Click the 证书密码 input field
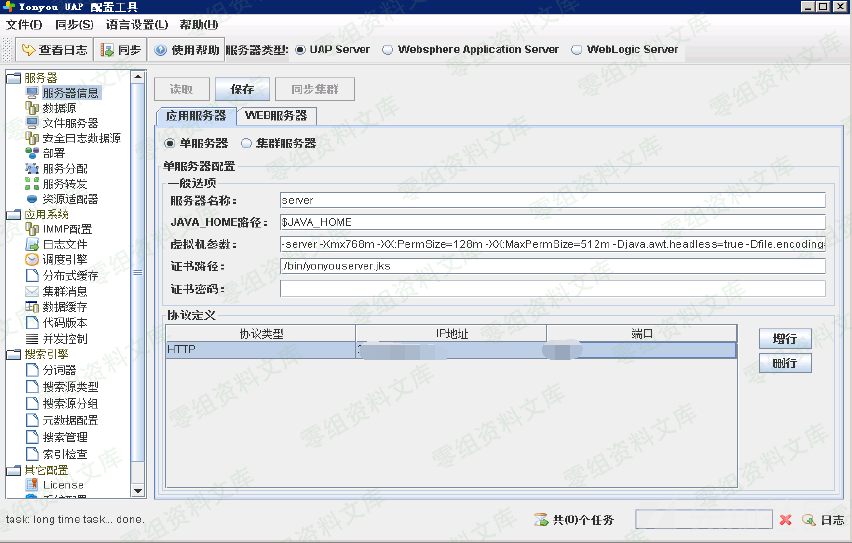The height and width of the screenshot is (543, 852). (552, 289)
